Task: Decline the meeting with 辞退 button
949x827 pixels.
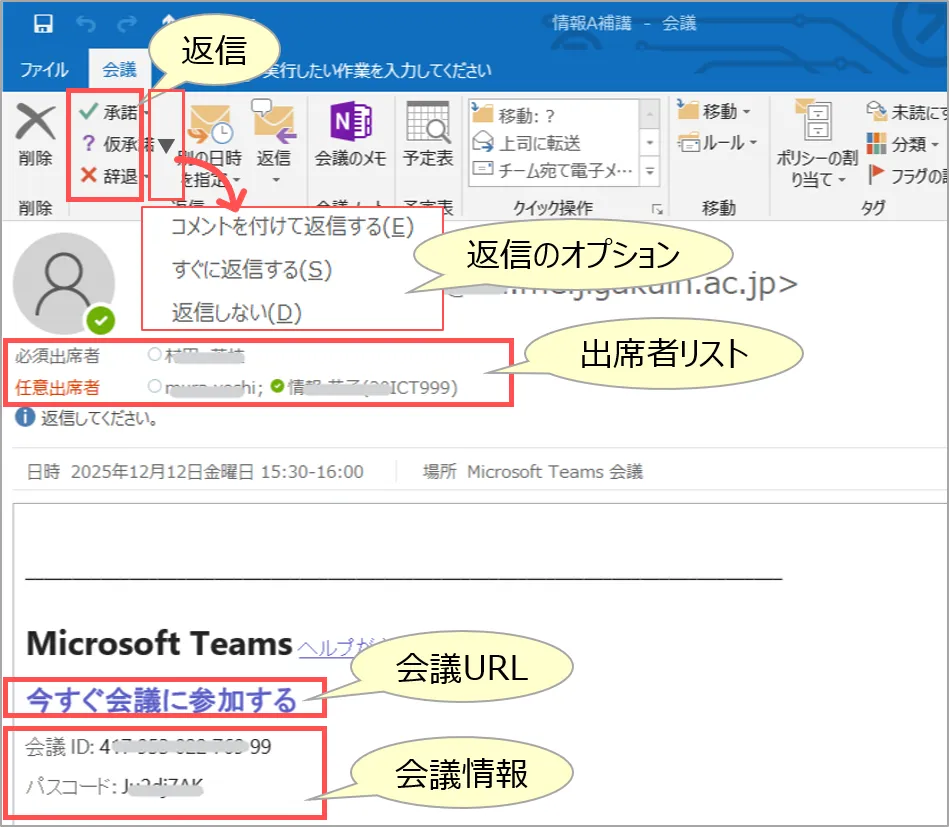Action: [x=110, y=176]
